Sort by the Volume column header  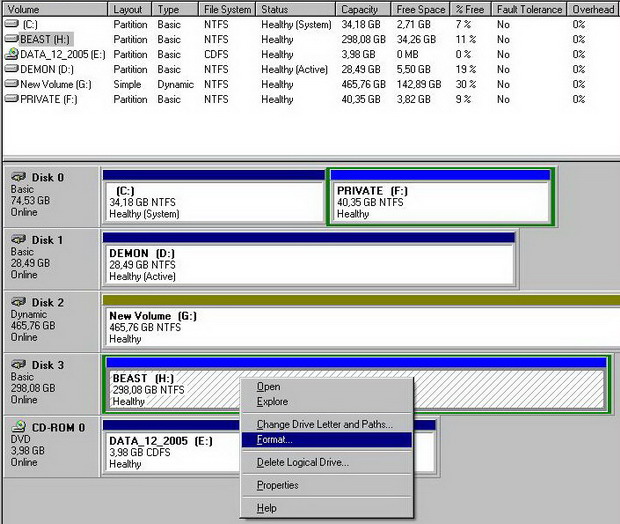click(x=55, y=9)
